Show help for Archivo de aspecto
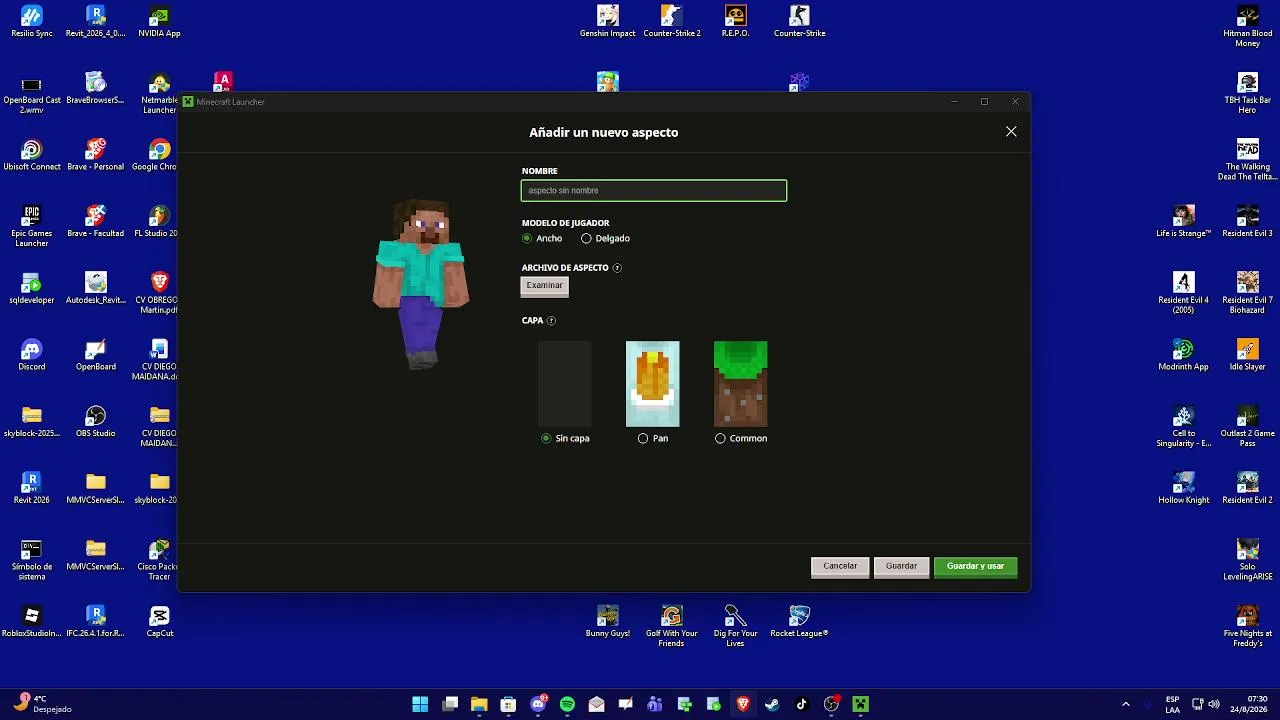This screenshot has height=720, width=1280. [x=617, y=268]
